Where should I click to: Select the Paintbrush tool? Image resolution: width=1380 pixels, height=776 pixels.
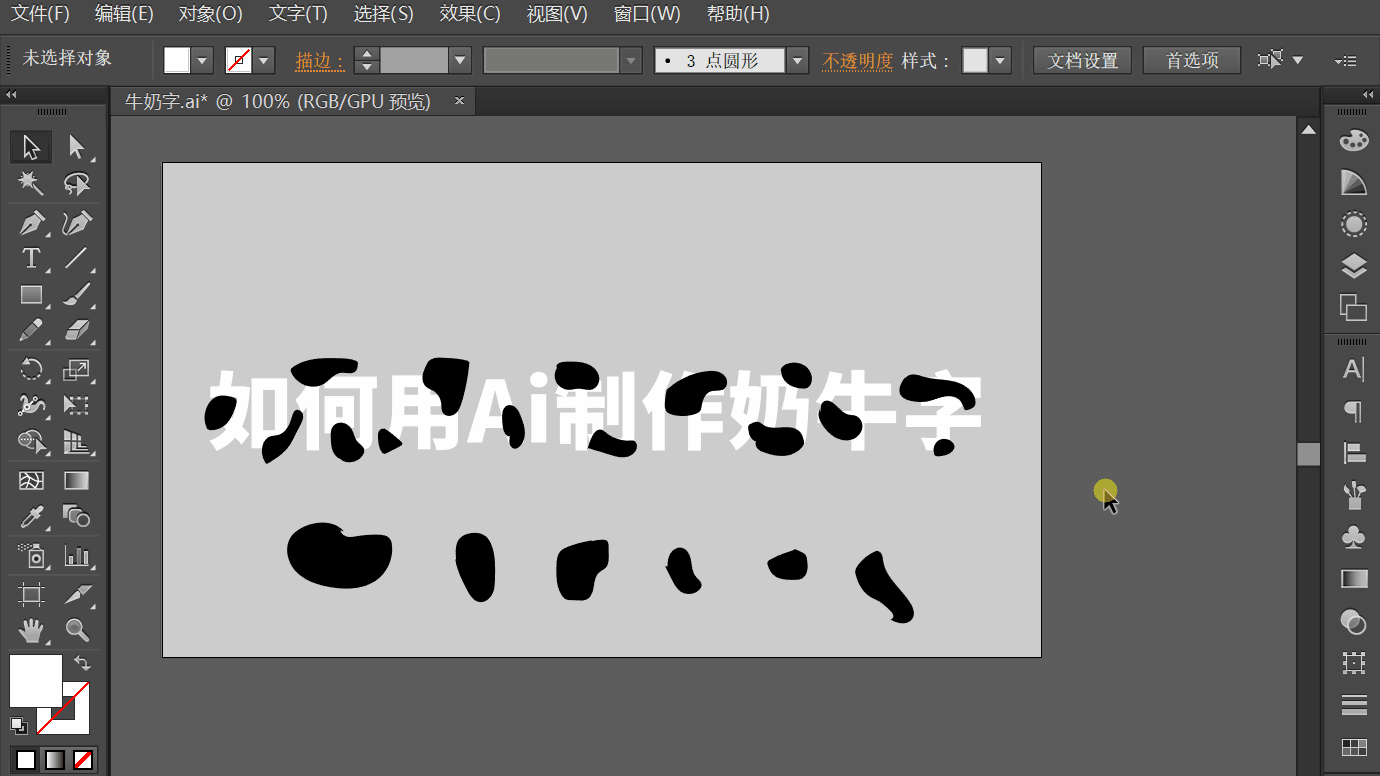click(x=76, y=295)
